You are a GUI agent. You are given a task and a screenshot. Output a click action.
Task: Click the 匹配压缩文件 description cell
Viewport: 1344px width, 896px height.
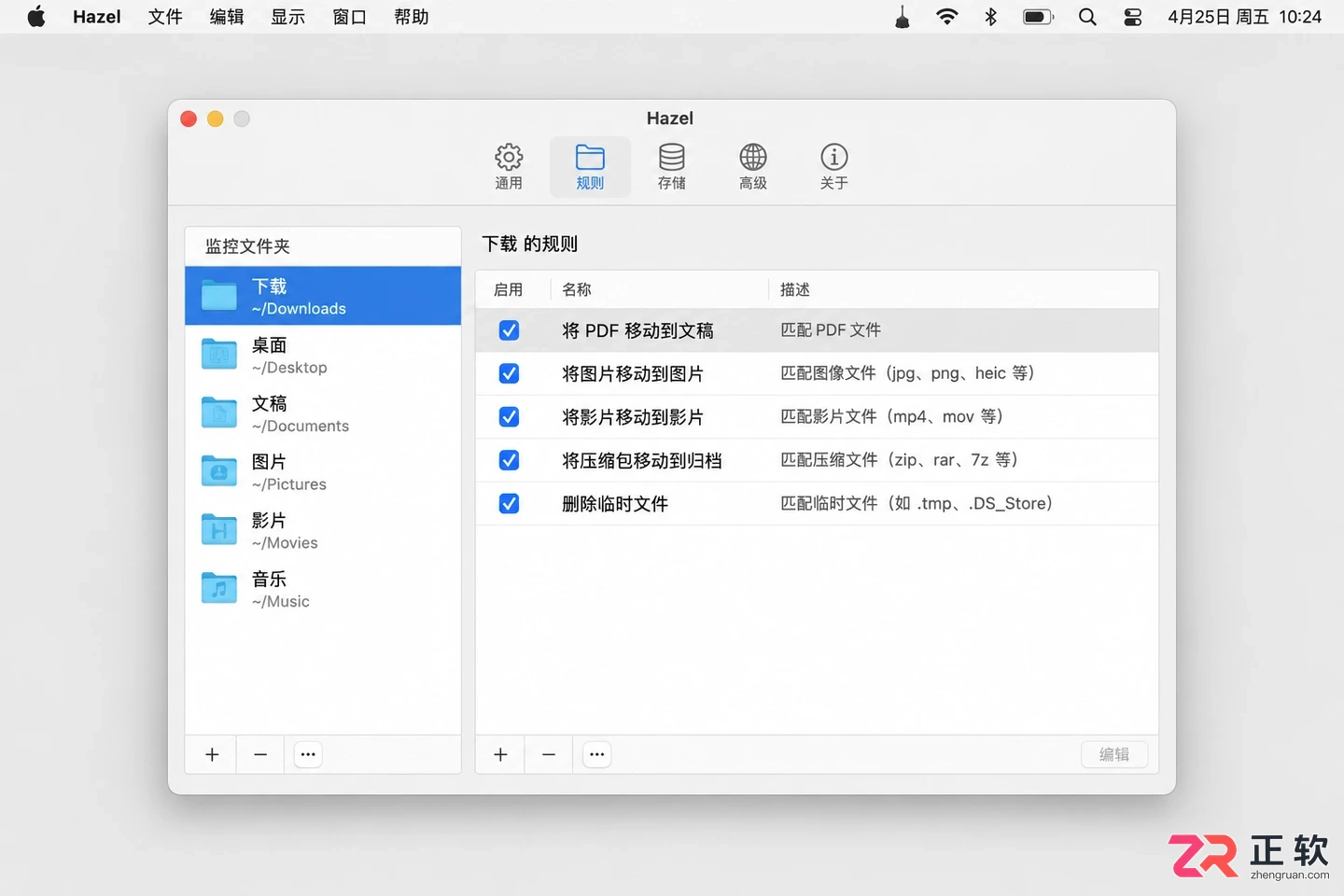point(899,460)
